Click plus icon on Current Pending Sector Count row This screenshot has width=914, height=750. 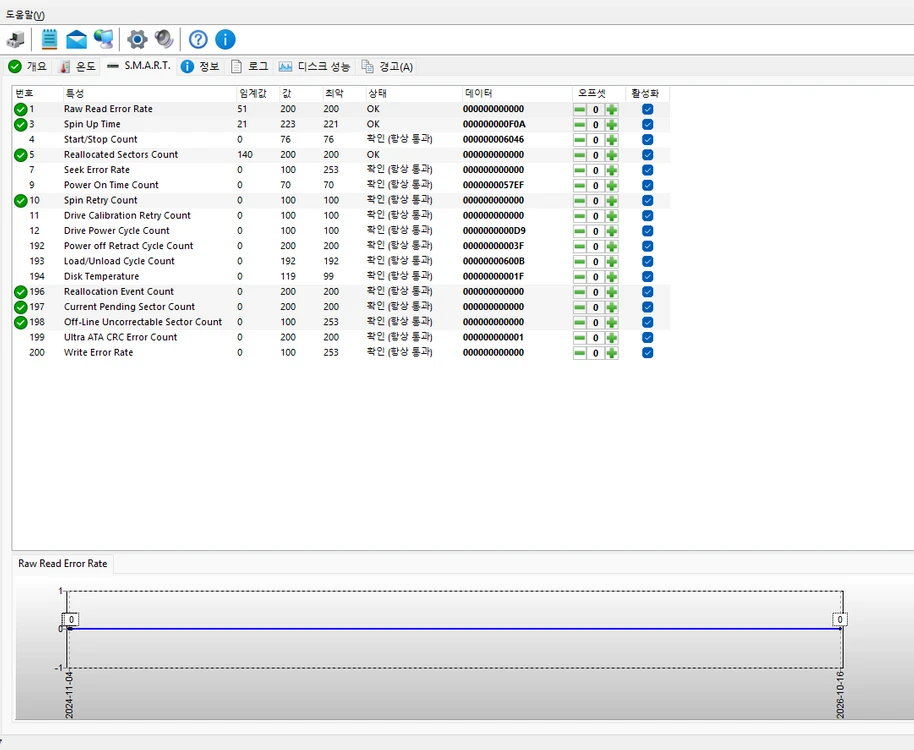[611, 307]
